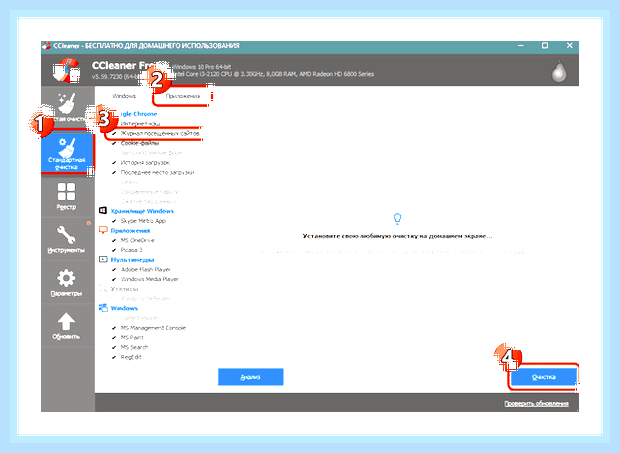Click the Установите свою любимую очистку message
The width and height of the screenshot is (620, 453).
pyautogui.click(x=397, y=236)
